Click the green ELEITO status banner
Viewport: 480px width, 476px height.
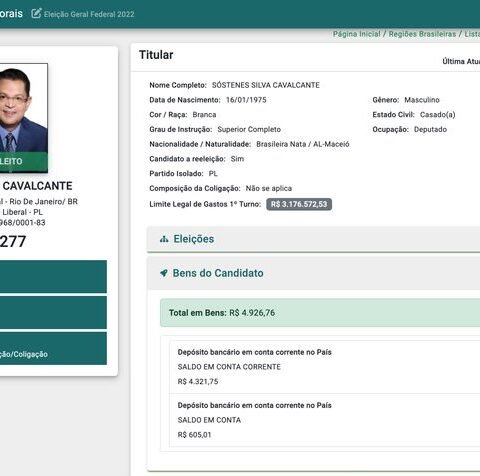[24, 162]
